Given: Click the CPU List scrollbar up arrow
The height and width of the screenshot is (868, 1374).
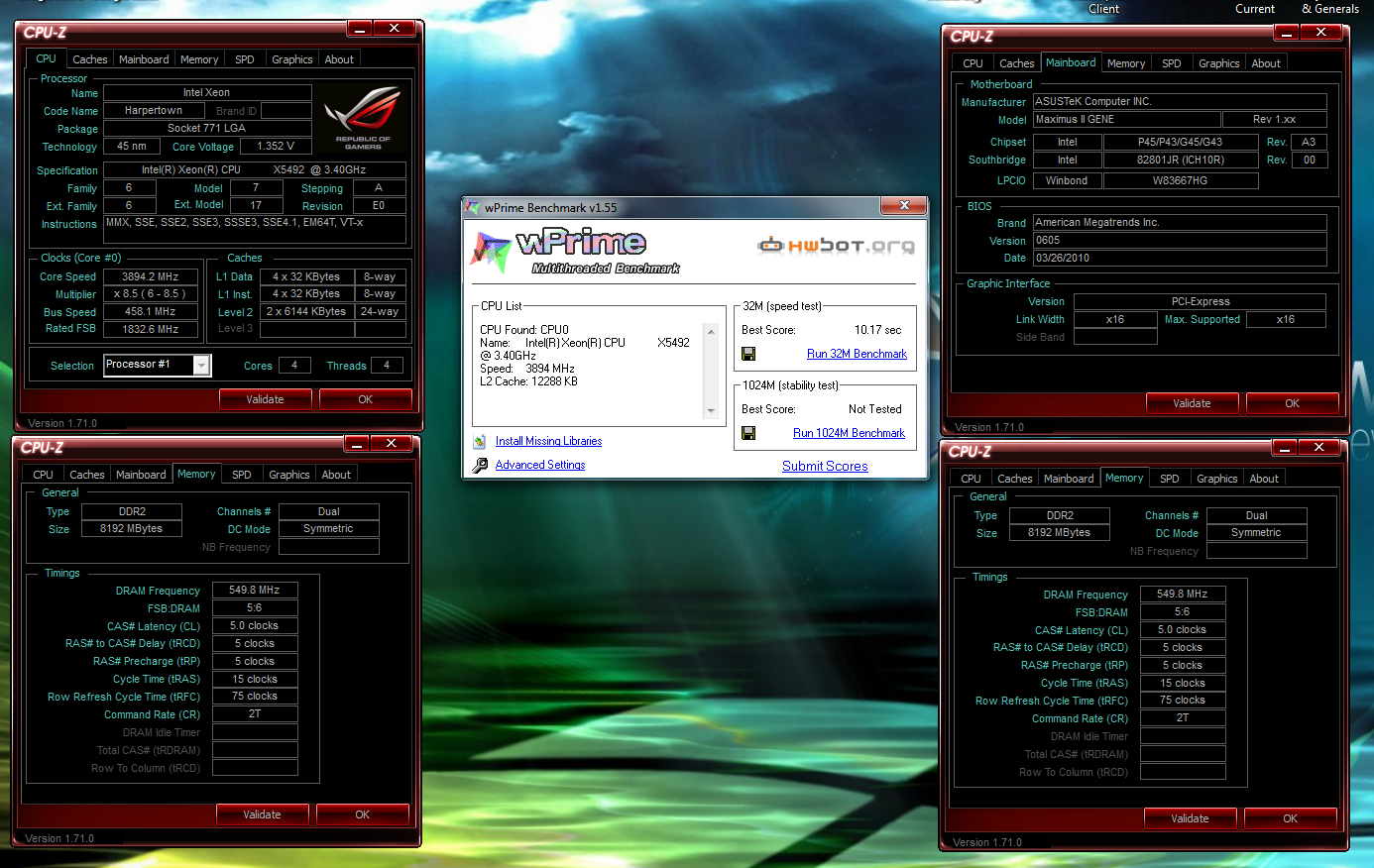Looking at the screenshot, I should [711, 332].
